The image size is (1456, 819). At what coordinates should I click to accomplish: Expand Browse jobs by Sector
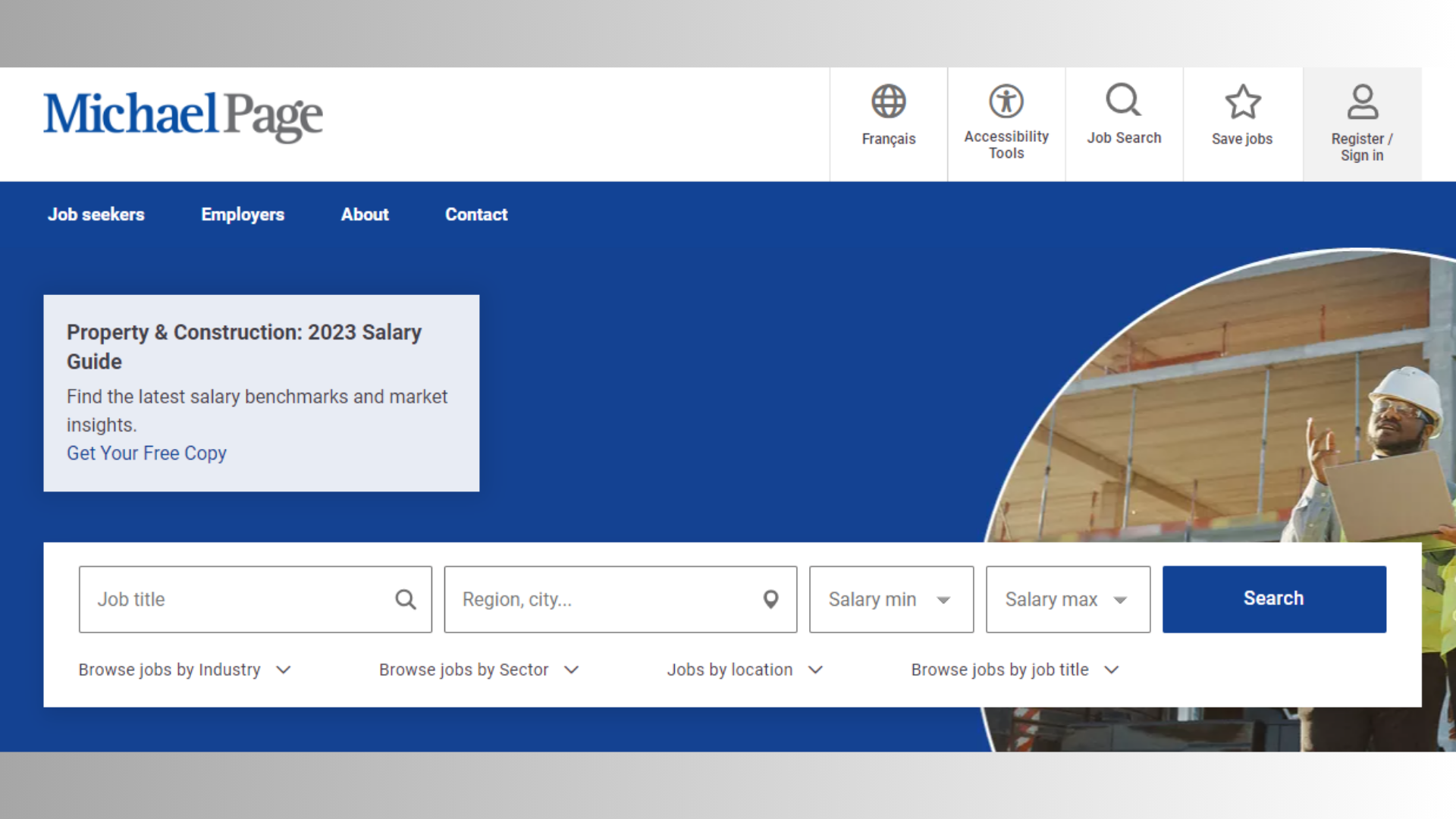tap(479, 670)
